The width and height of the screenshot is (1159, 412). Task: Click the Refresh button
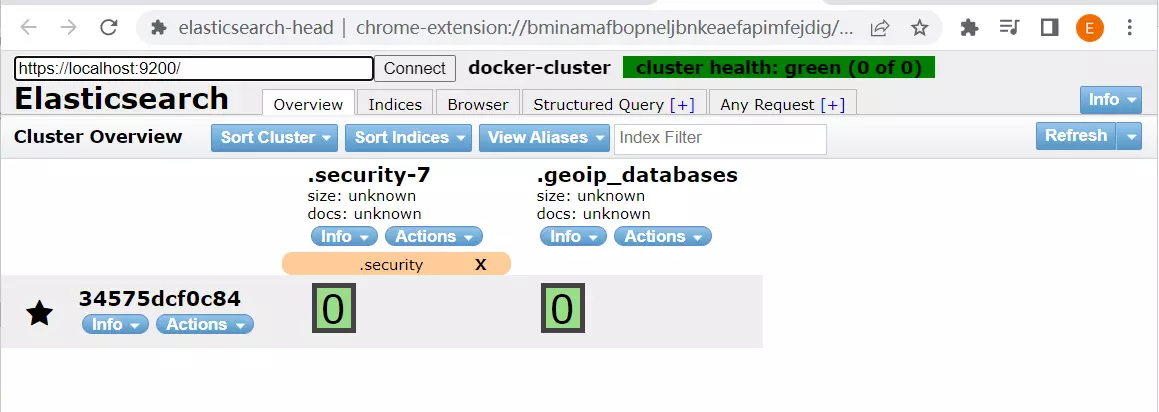(1075, 136)
